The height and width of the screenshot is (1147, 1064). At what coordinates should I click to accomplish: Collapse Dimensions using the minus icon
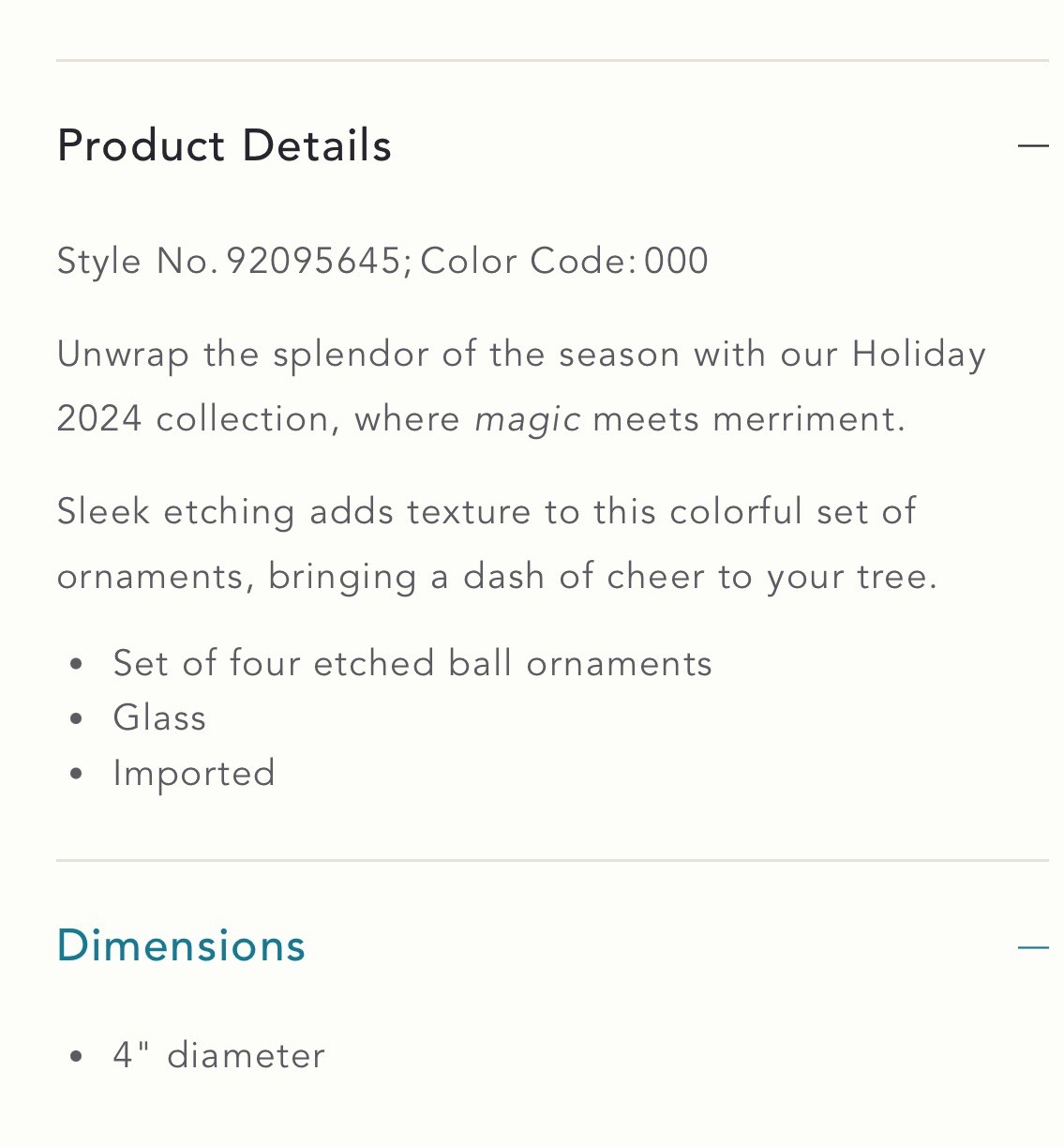click(1032, 947)
